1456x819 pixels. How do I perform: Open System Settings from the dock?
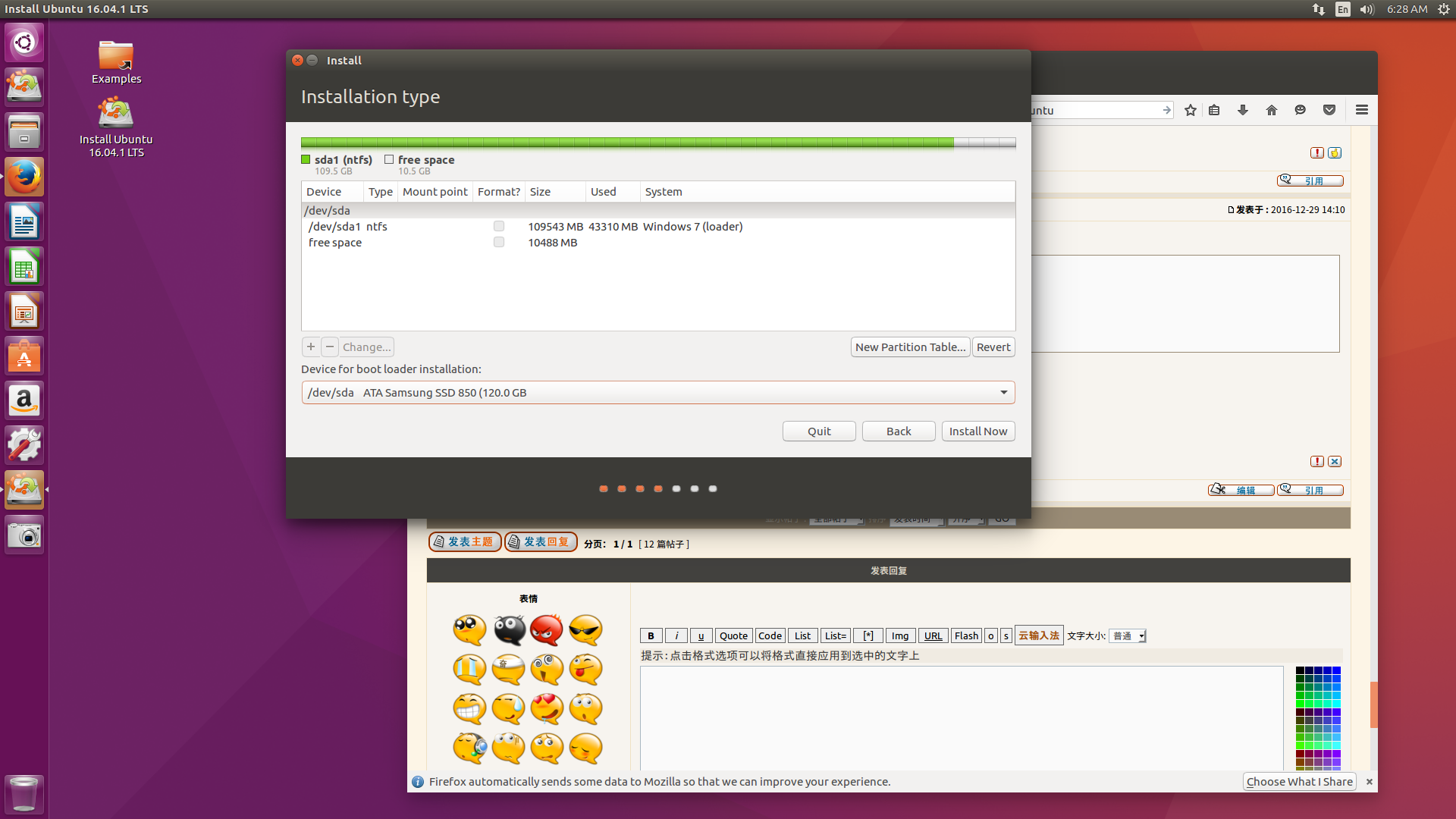click(24, 445)
